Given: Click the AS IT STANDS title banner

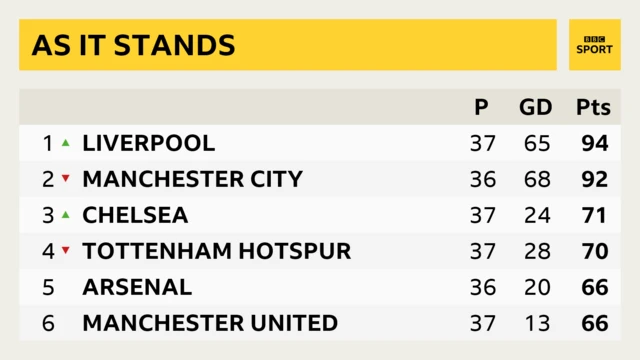Looking at the screenshot, I should (288, 44).
